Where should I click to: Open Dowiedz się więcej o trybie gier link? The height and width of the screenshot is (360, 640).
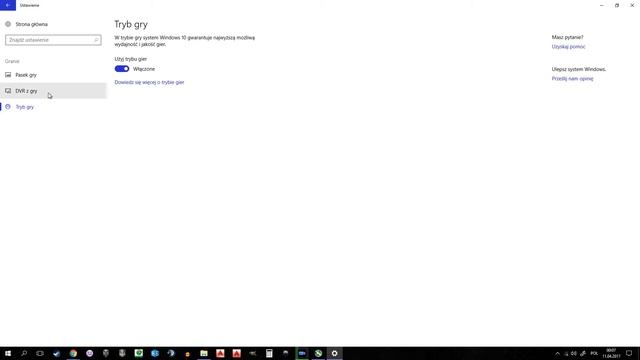click(x=149, y=82)
